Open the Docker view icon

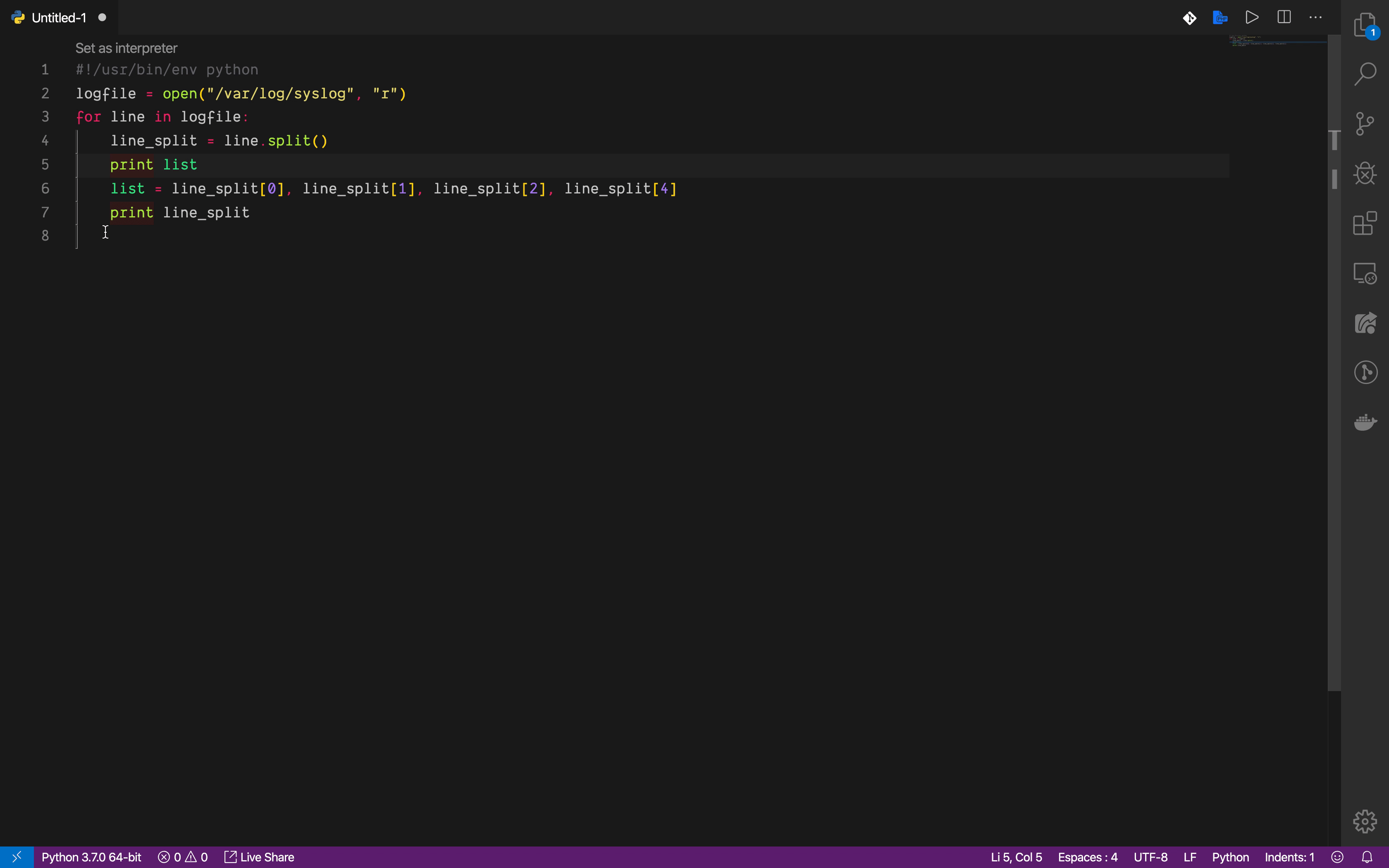click(1365, 422)
